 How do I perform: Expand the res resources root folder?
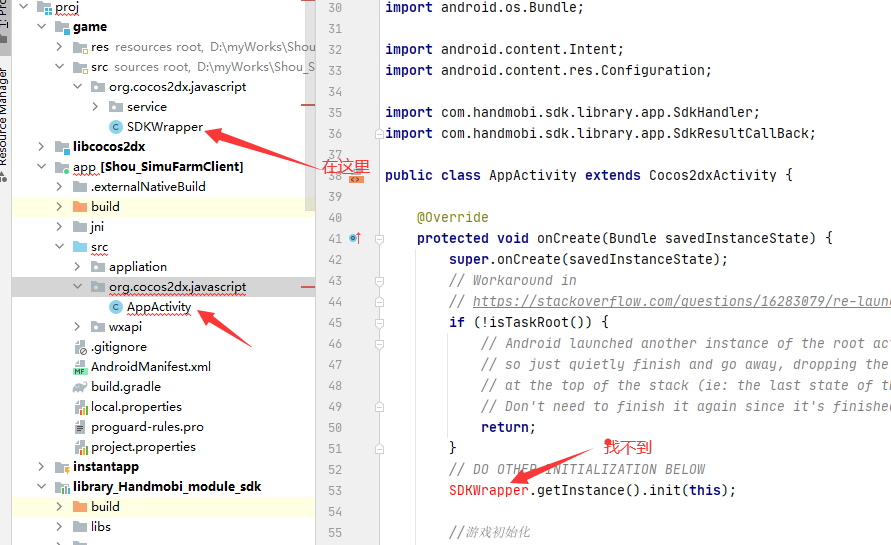(60, 47)
